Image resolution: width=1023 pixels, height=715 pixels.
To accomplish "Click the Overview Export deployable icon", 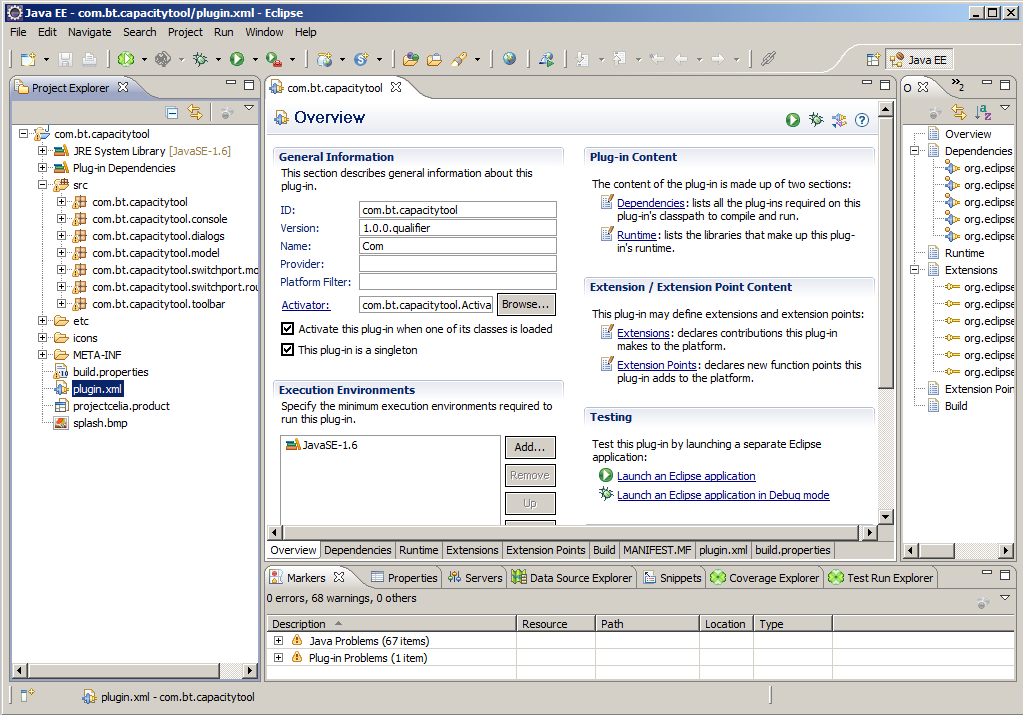I will [x=839, y=120].
